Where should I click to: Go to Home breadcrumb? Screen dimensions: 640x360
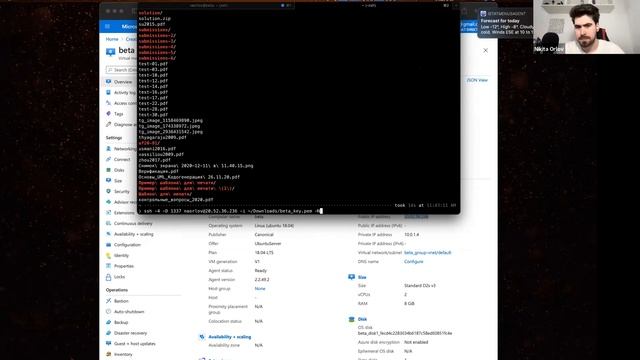pos(112,39)
